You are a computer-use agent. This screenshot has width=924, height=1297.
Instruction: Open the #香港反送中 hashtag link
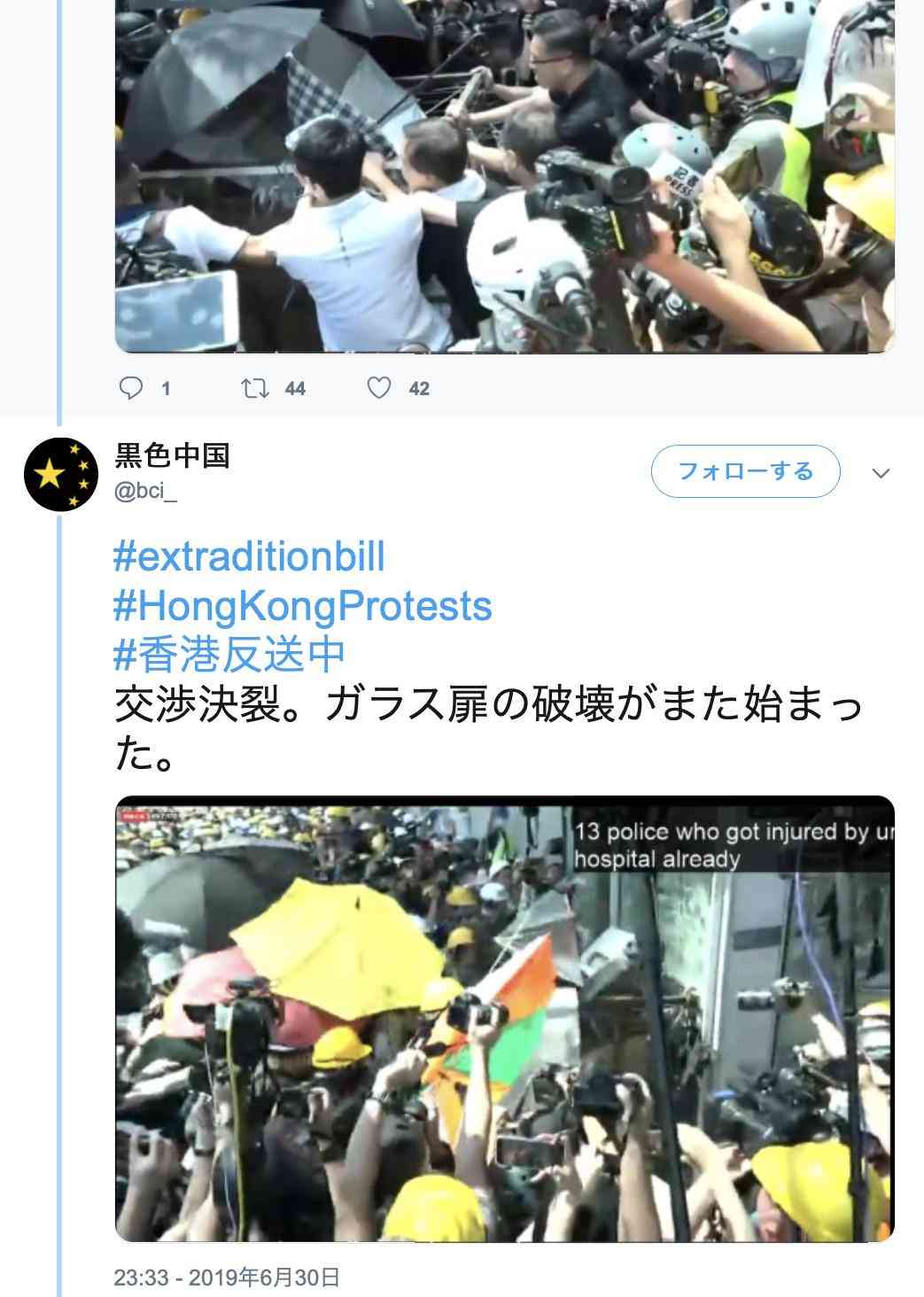coord(229,655)
